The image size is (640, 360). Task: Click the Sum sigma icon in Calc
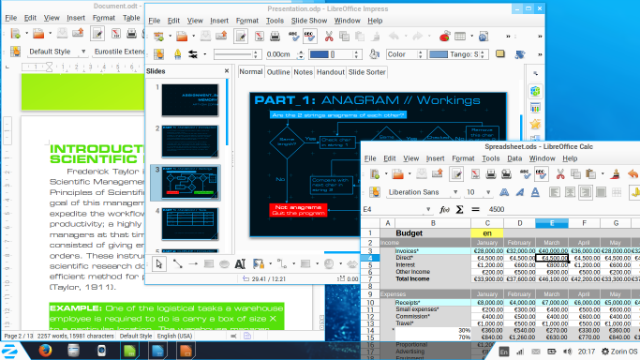coord(460,209)
